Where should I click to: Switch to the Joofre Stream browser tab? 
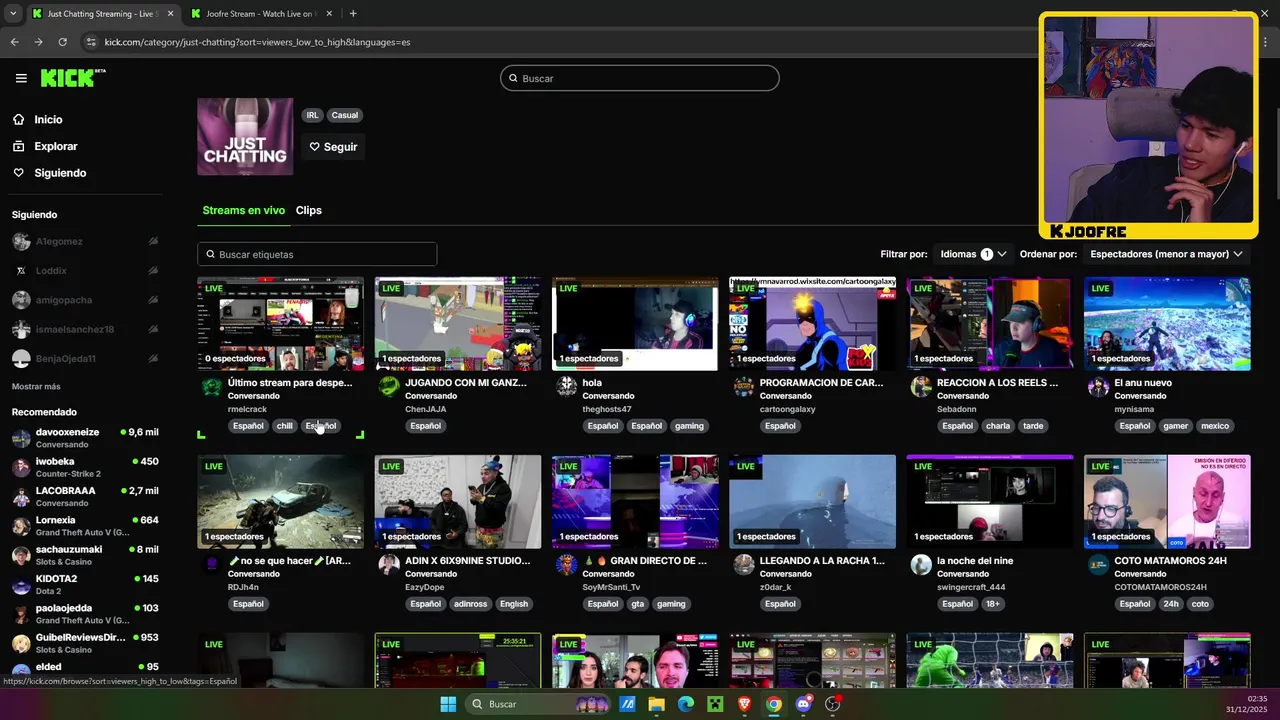click(x=260, y=14)
